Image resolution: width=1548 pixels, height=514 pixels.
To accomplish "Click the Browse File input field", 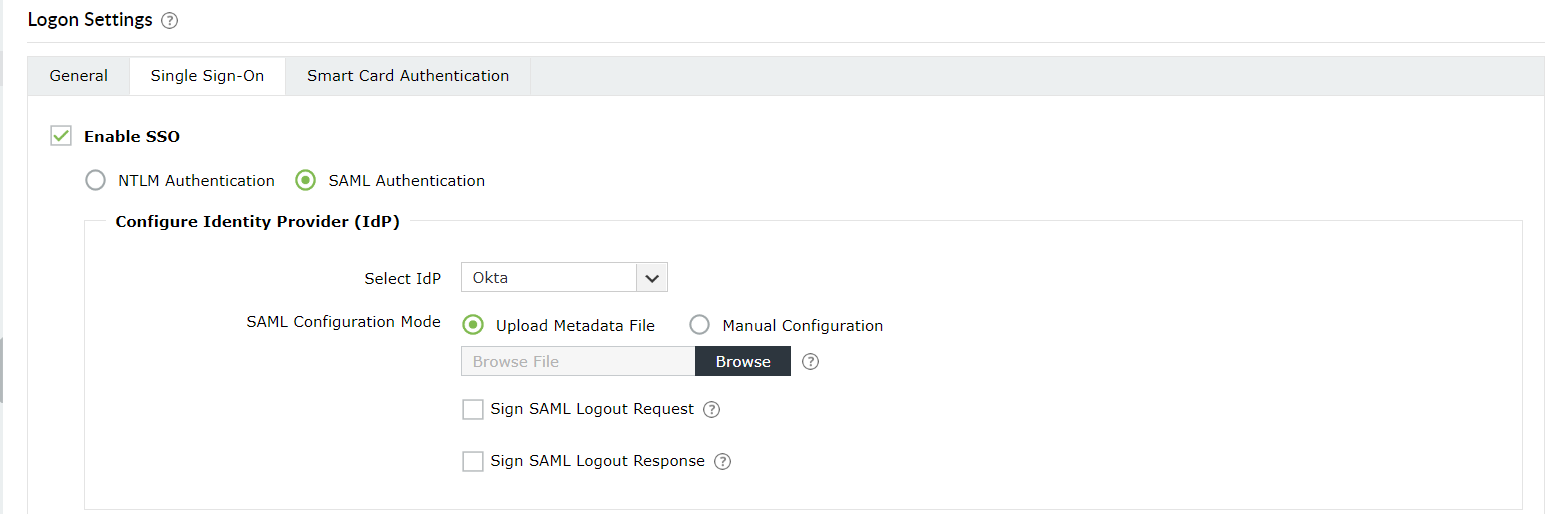I will pyautogui.click(x=578, y=362).
